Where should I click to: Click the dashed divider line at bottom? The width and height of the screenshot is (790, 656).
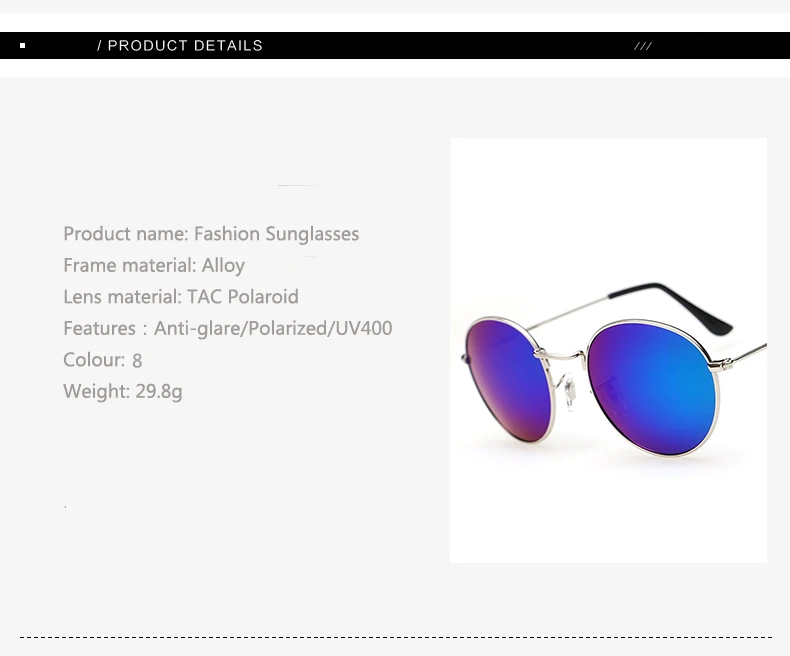[396, 637]
